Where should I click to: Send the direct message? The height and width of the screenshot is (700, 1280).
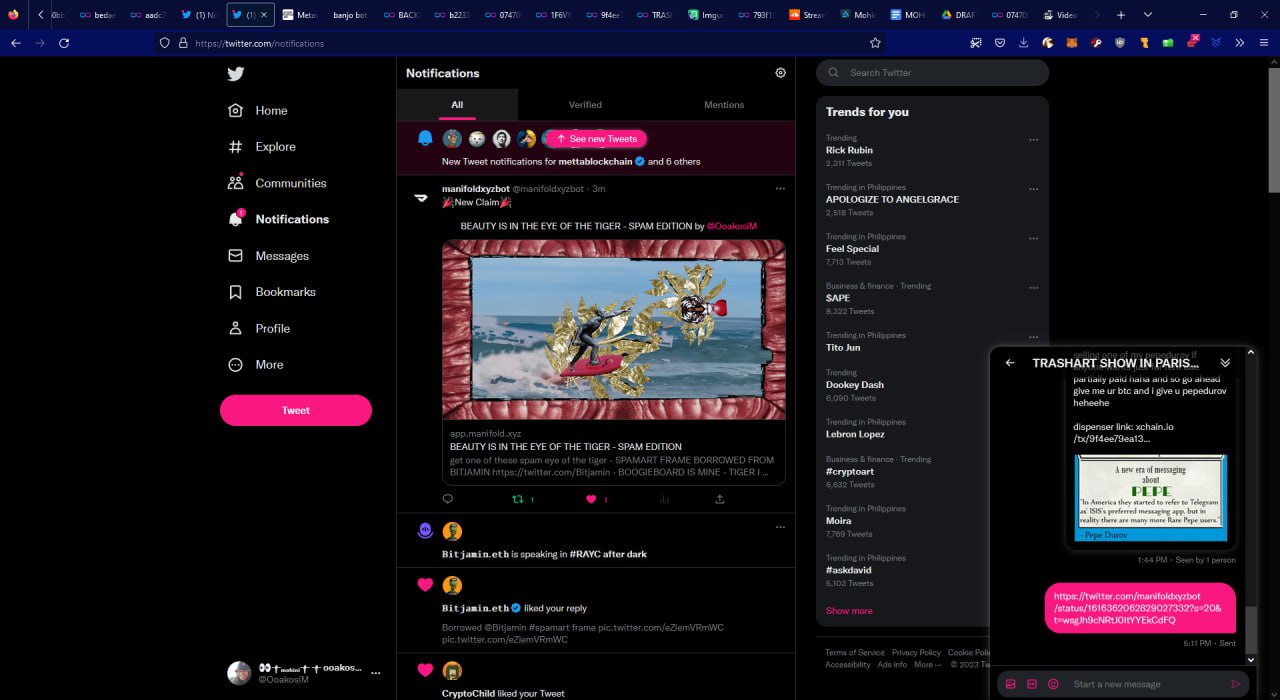(1236, 684)
